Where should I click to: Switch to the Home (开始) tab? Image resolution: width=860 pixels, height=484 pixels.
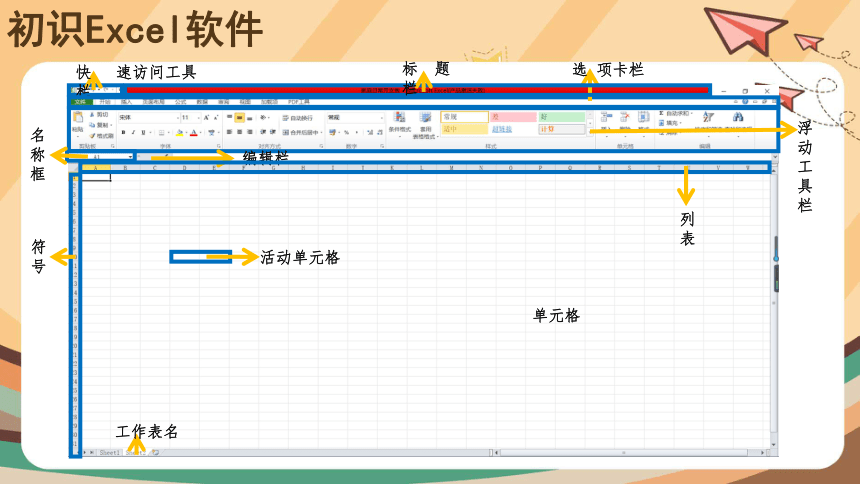click(x=105, y=102)
